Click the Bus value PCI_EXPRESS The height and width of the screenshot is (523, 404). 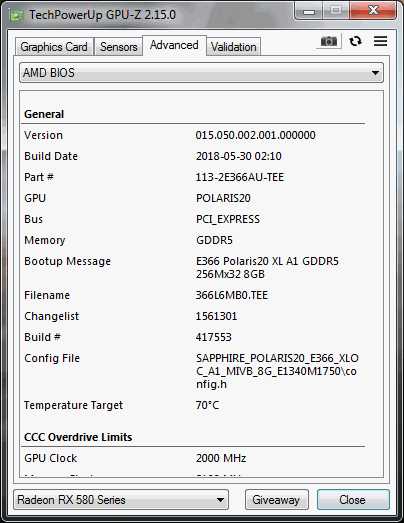[228, 219]
